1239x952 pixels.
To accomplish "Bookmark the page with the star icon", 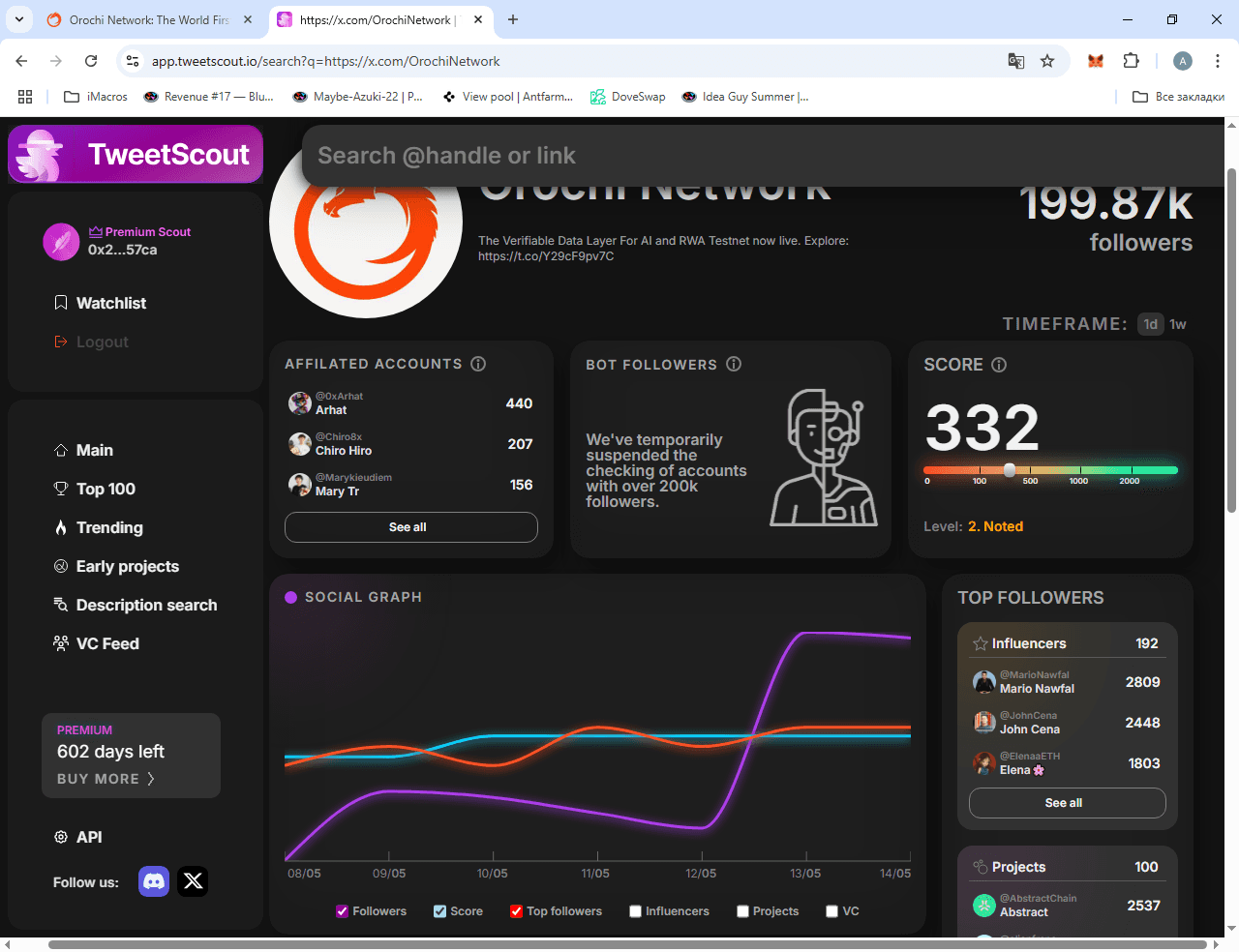I will tap(1047, 61).
